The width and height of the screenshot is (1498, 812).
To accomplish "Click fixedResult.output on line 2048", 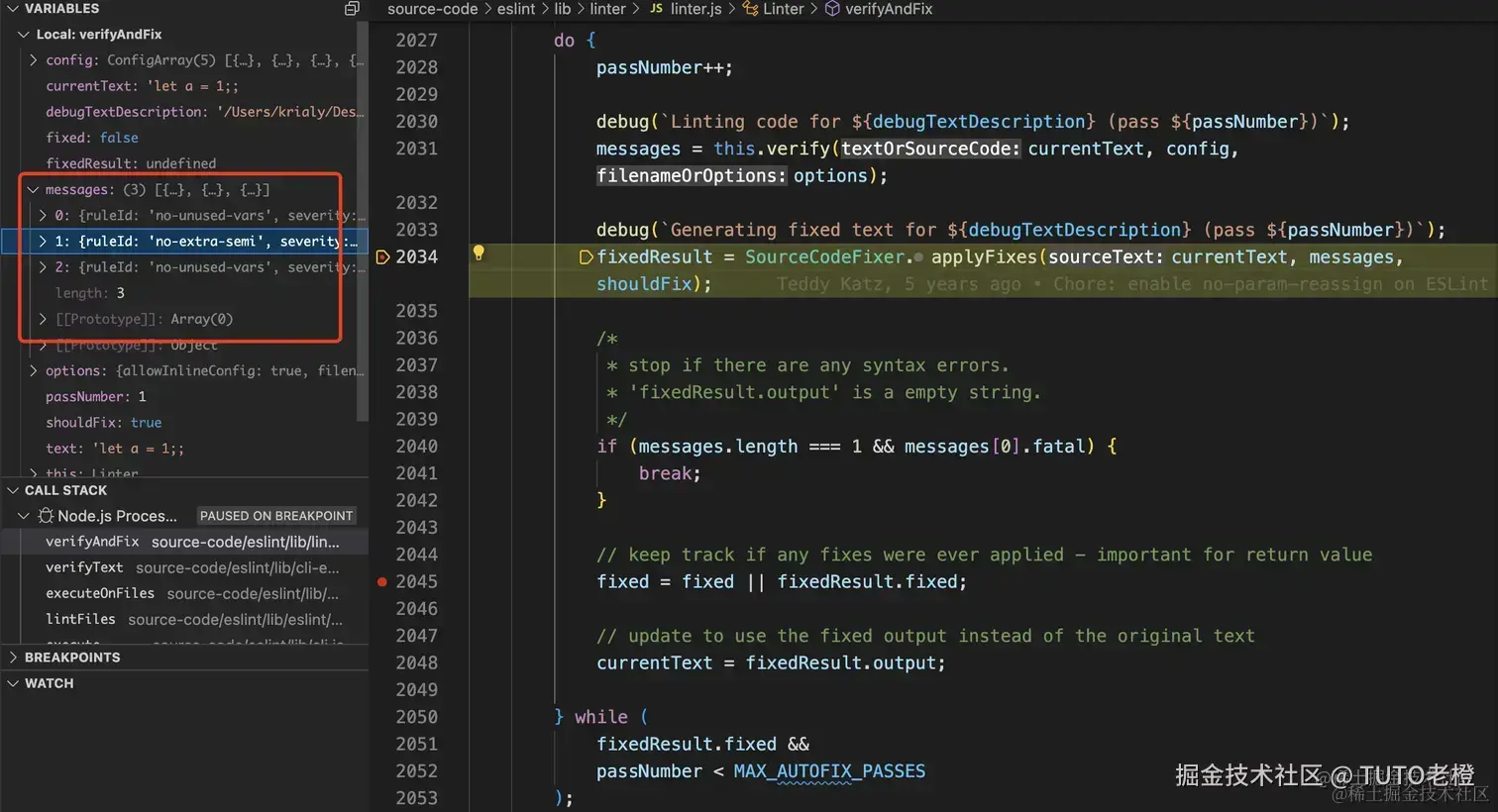I will pyautogui.click(x=840, y=663).
